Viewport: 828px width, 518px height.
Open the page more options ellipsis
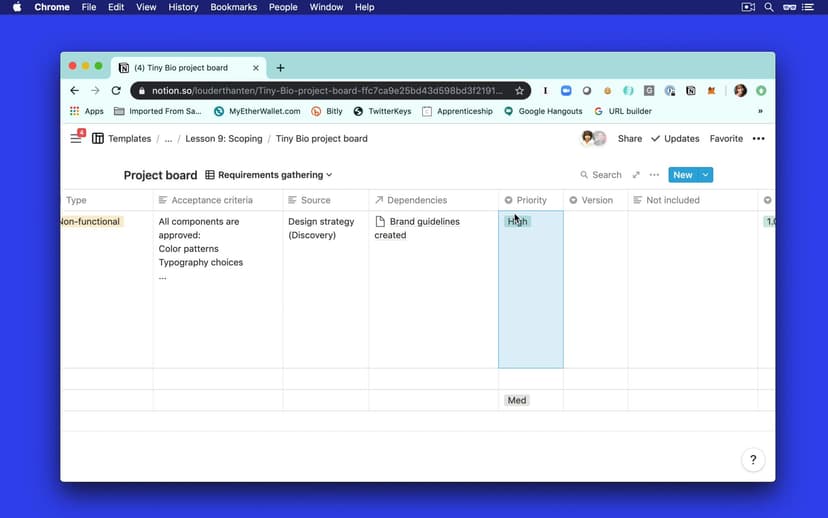tap(758, 139)
